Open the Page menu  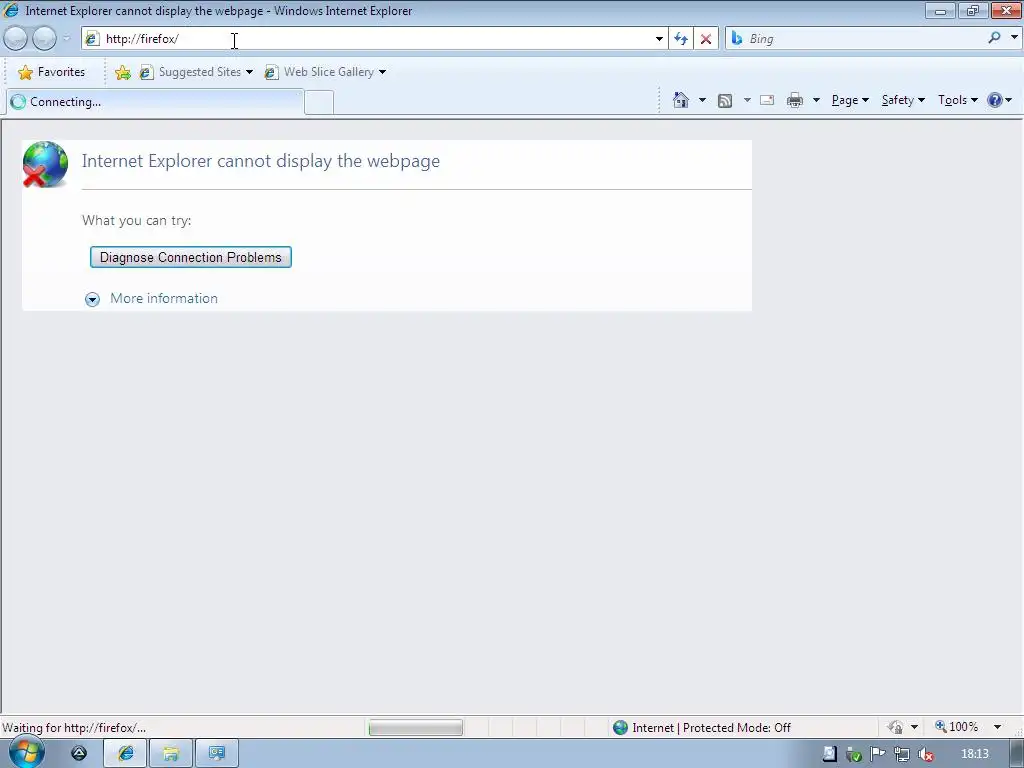[850, 100]
